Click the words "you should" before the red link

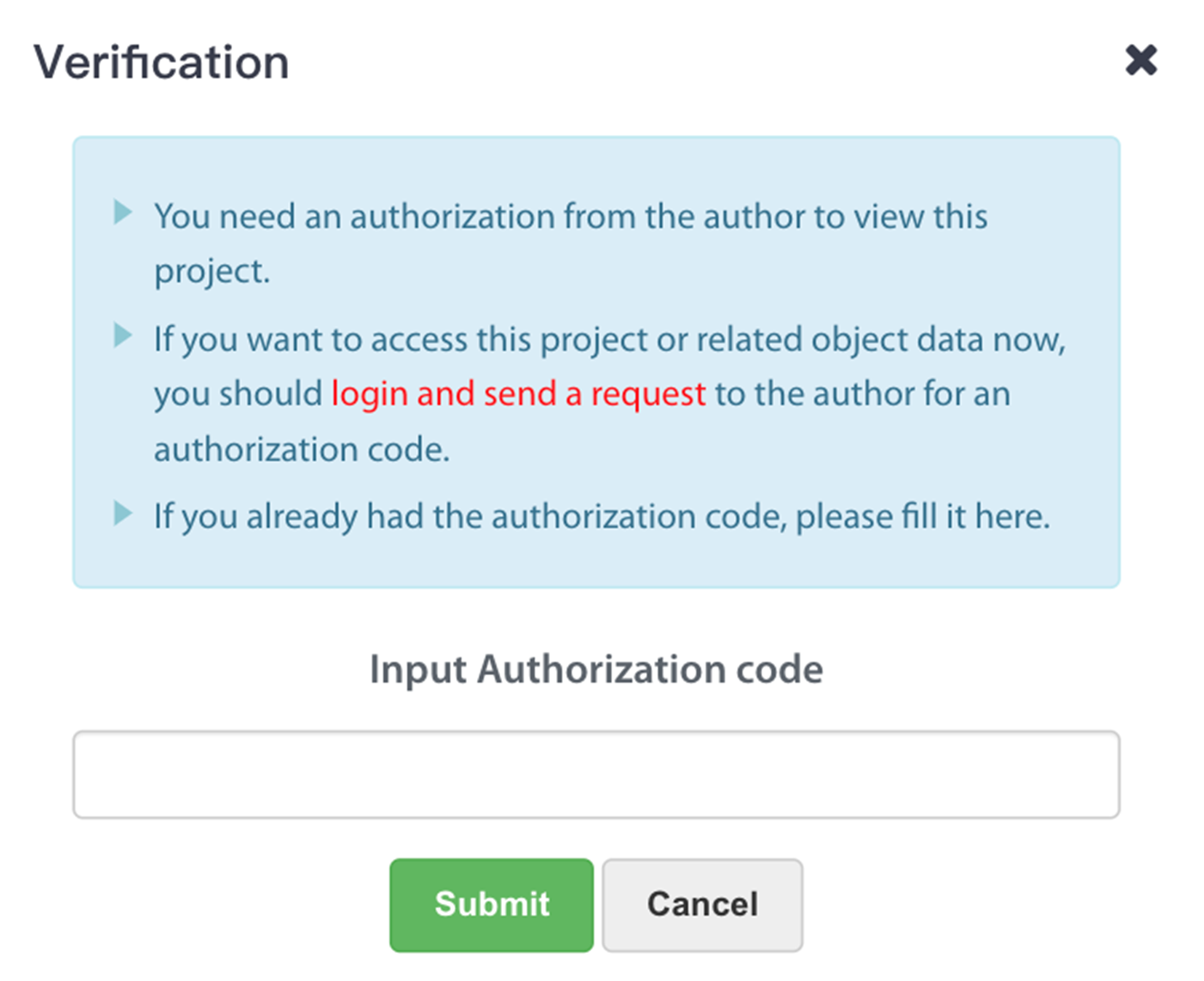[238, 394]
